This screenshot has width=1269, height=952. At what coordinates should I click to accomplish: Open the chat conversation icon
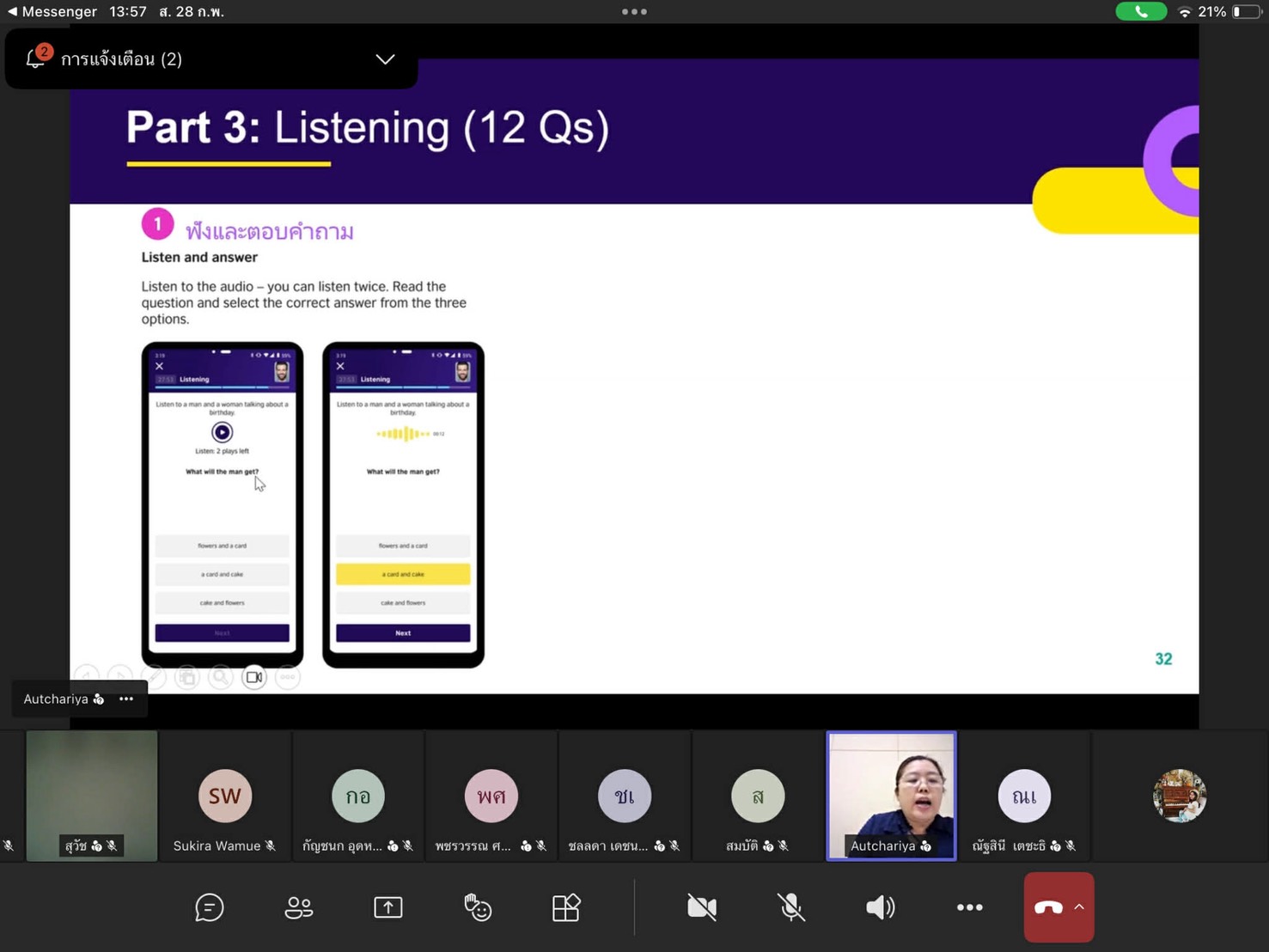pos(209,907)
